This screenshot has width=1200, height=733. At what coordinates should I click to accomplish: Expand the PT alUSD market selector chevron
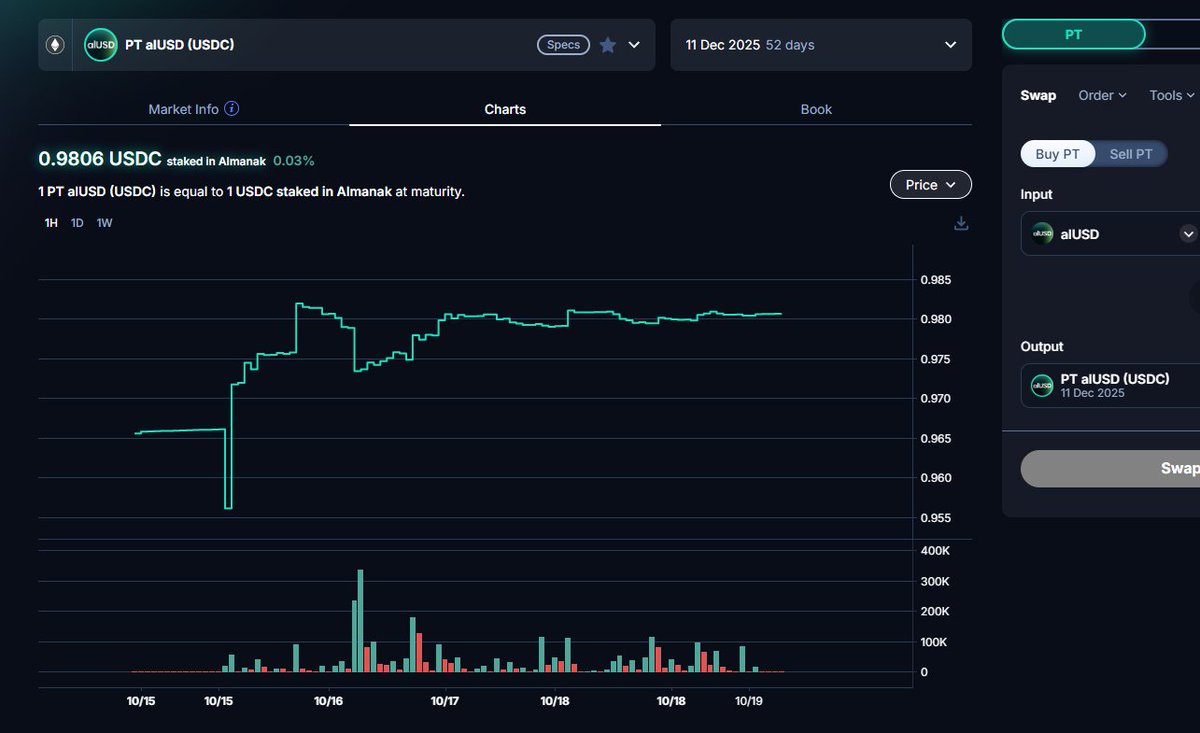pos(634,45)
